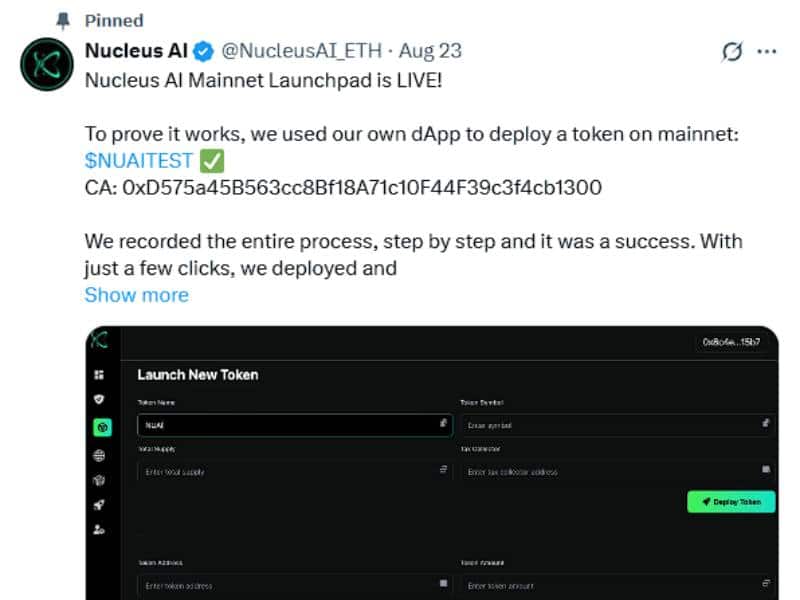Click the globe icon in sidebar

coord(100,455)
